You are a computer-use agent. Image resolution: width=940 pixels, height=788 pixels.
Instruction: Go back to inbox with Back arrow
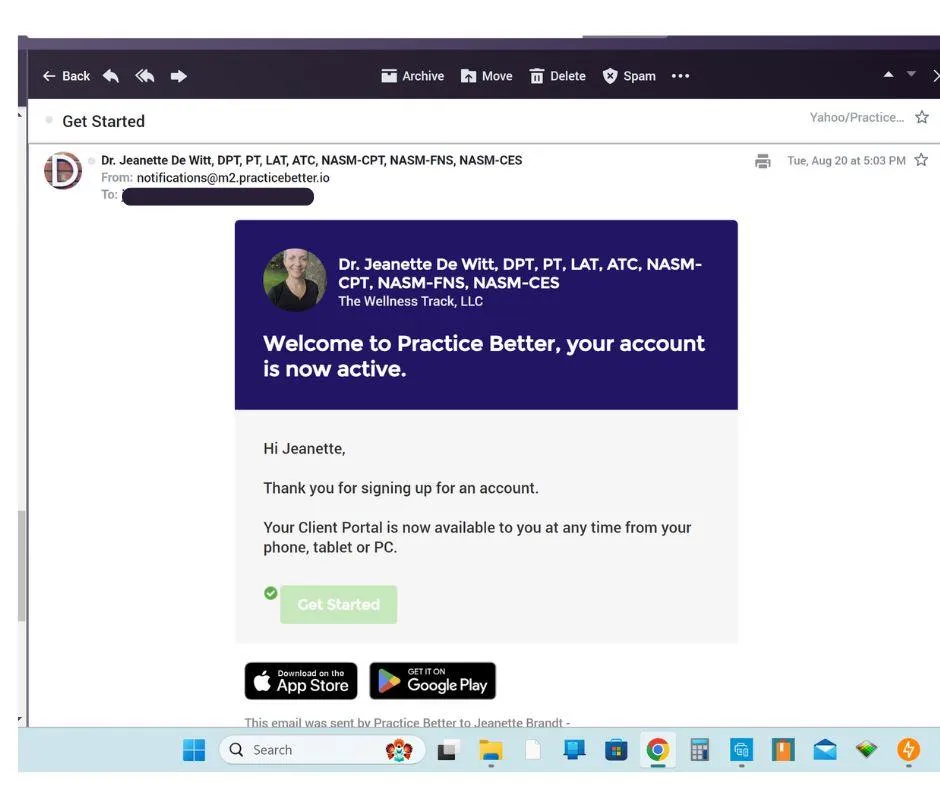[66, 76]
